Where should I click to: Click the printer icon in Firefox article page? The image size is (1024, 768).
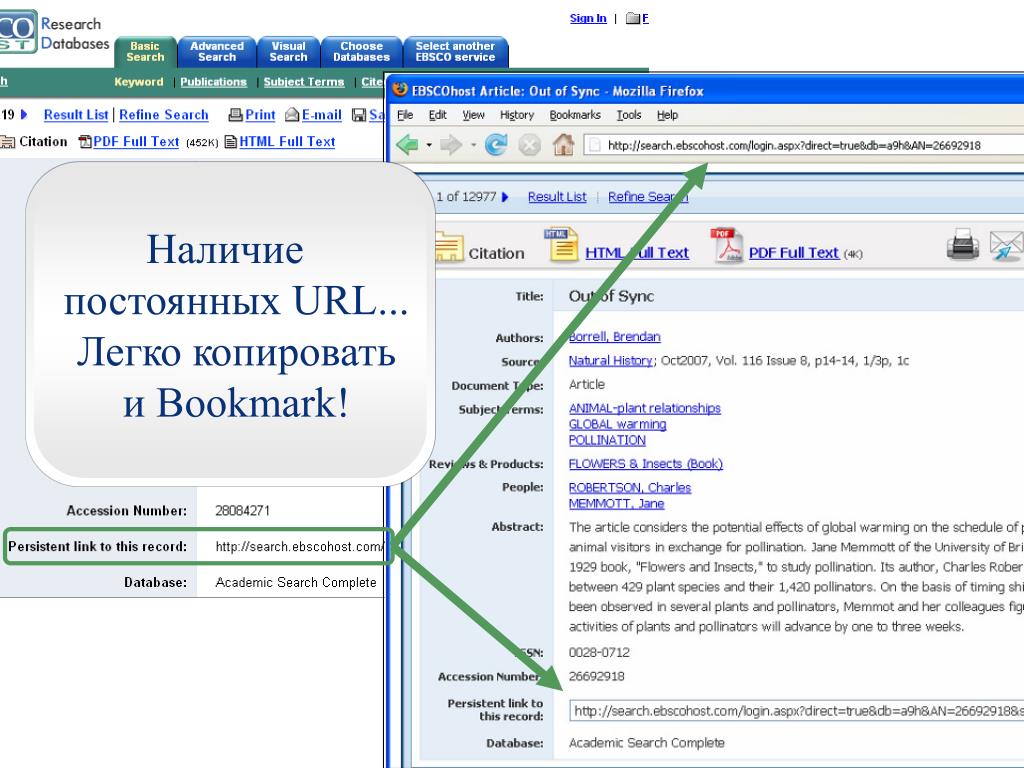click(x=963, y=245)
